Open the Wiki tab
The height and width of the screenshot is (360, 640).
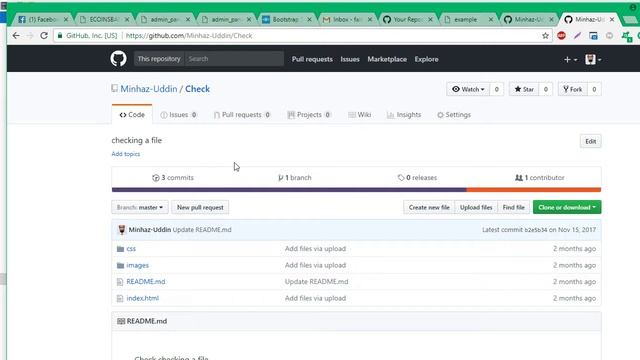tap(360, 115)
